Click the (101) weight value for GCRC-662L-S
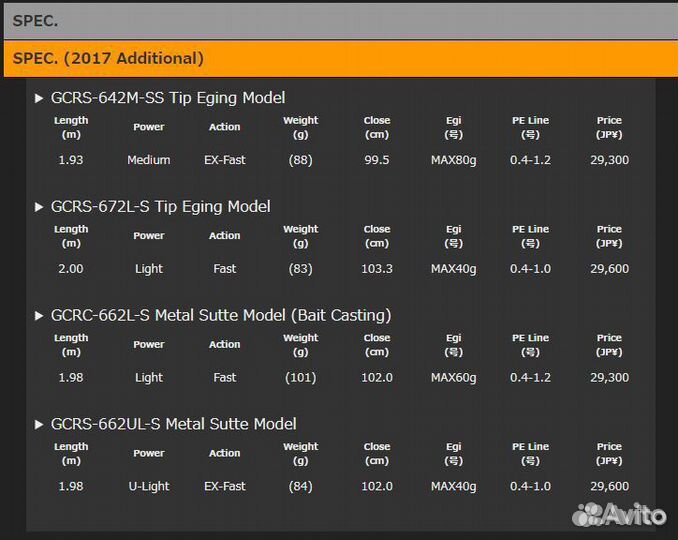Screen dimensions: 678x540 pos(300,378)
